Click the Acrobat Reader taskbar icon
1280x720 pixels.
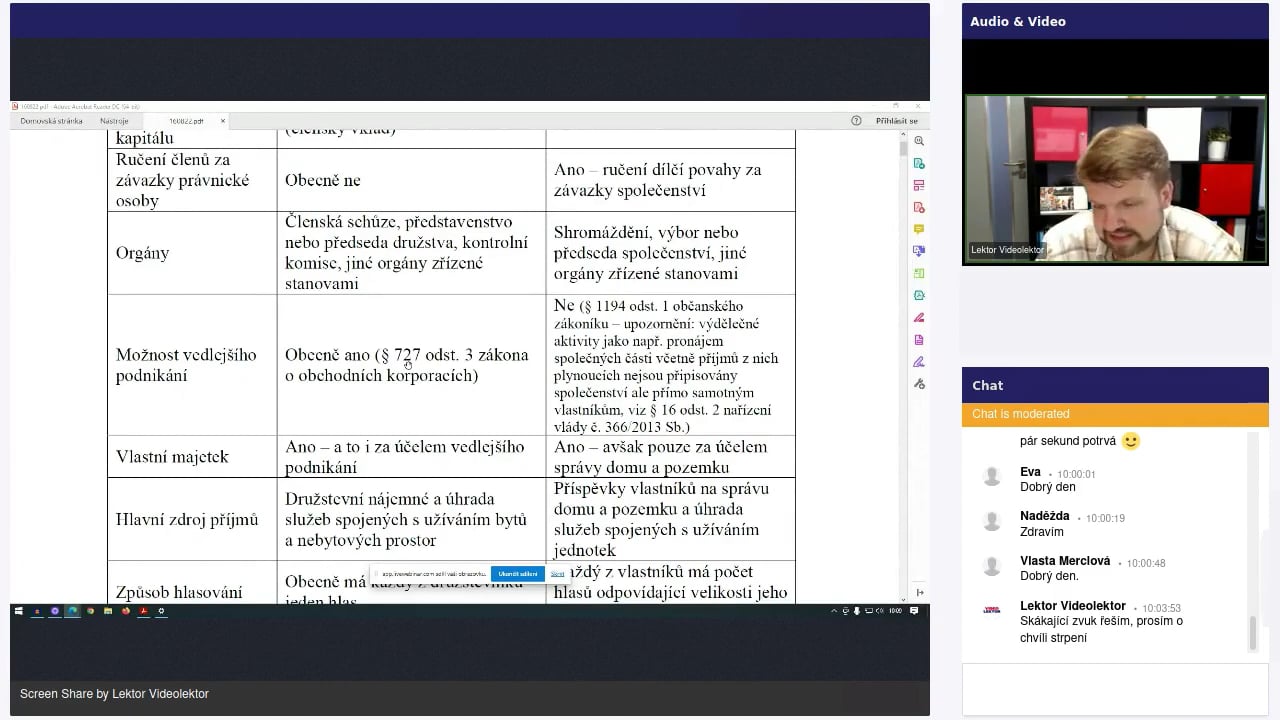click(144, 611)
